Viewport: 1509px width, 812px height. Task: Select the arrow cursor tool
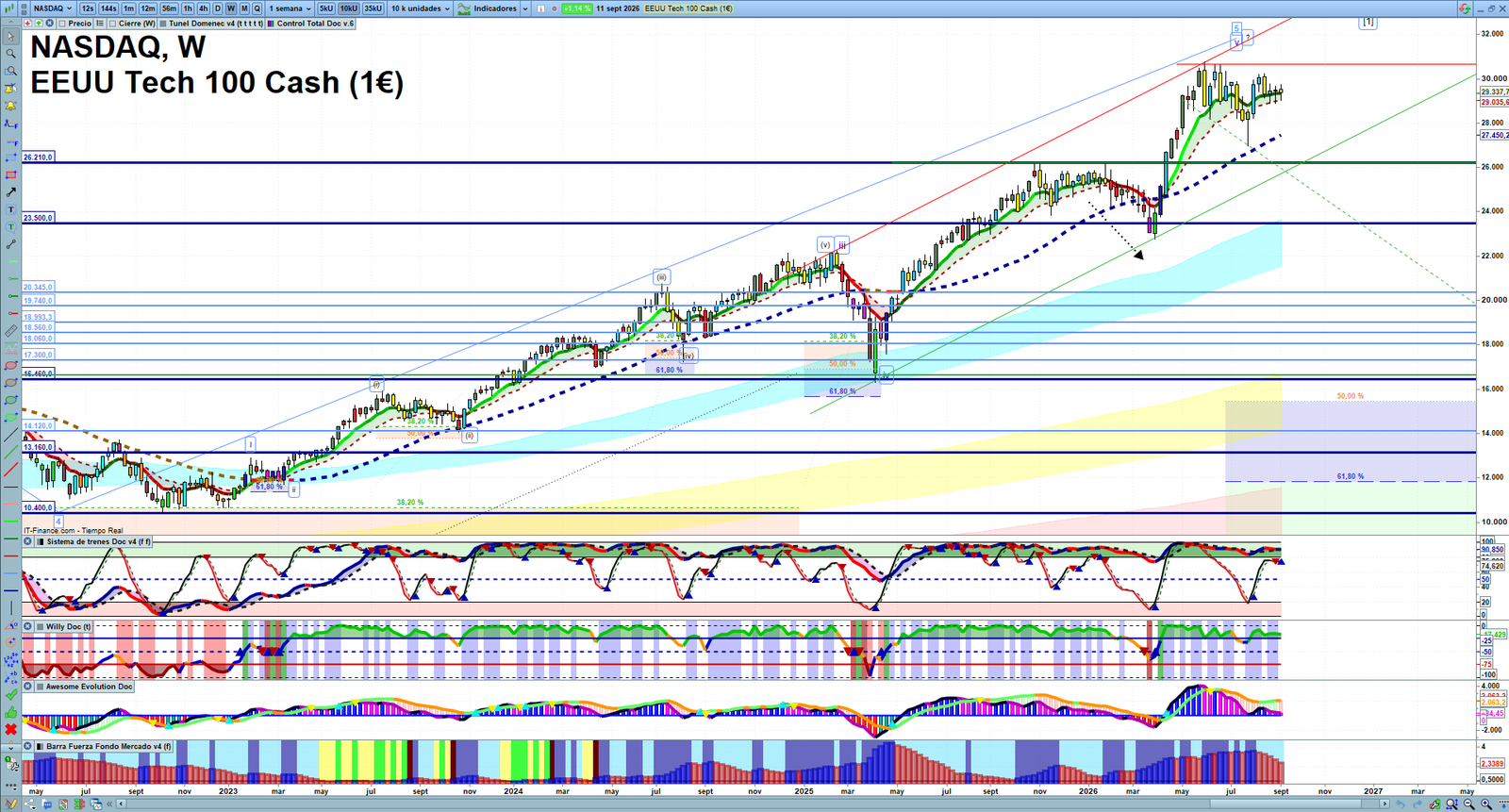coord(10,36)
